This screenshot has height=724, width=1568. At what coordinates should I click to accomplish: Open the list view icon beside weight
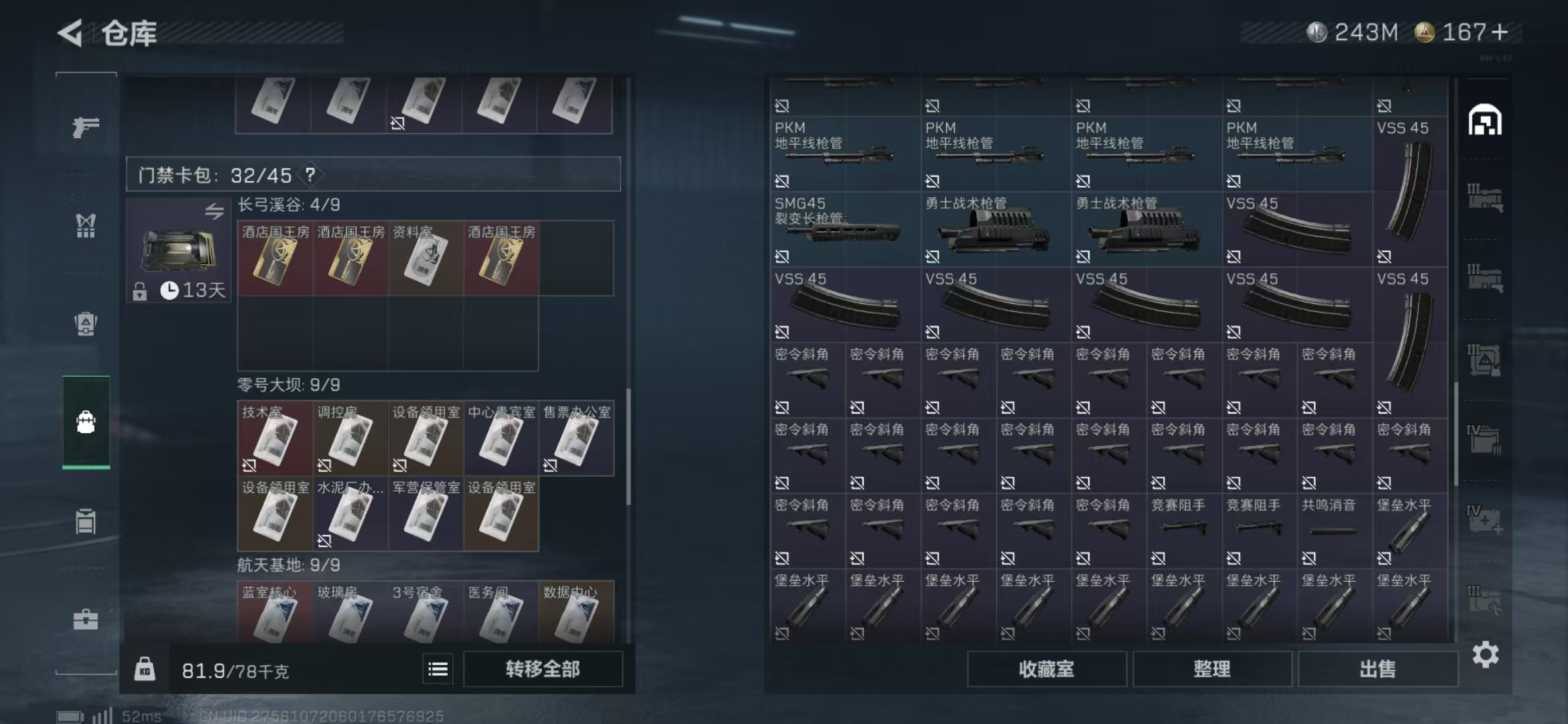[438, 669]
